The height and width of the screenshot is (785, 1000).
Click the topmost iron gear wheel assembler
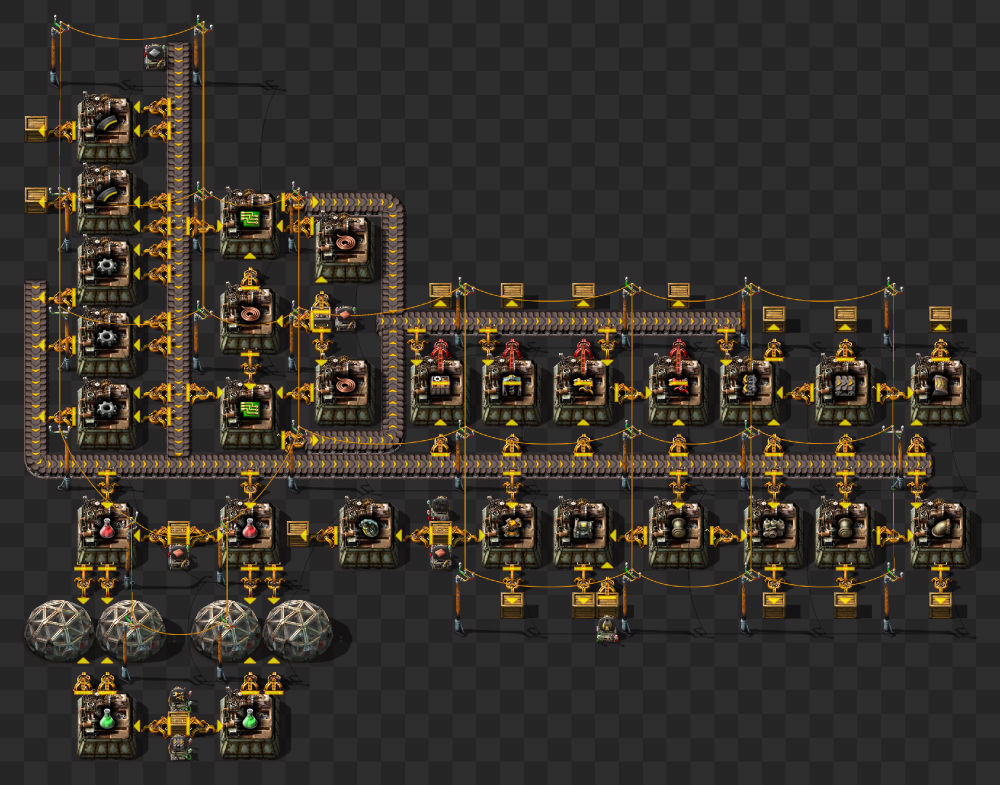(106, 269)
